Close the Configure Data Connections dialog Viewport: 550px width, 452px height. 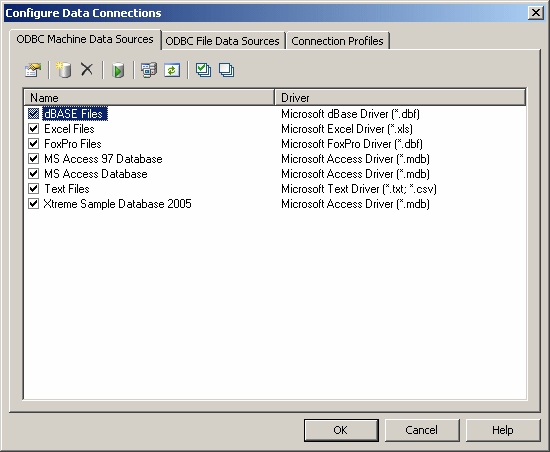coord(536,13)
